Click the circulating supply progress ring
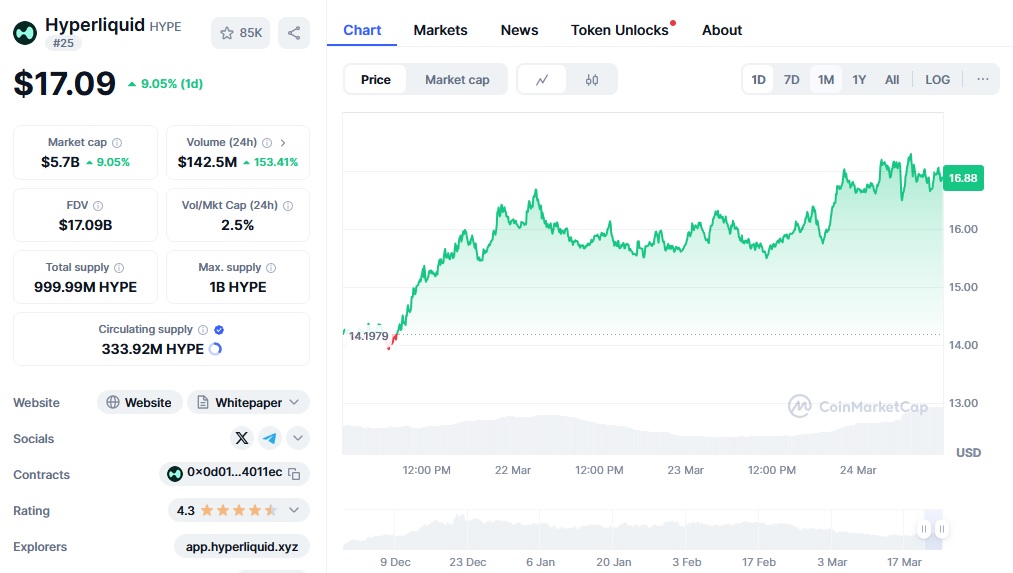 (x=216, y=349)
